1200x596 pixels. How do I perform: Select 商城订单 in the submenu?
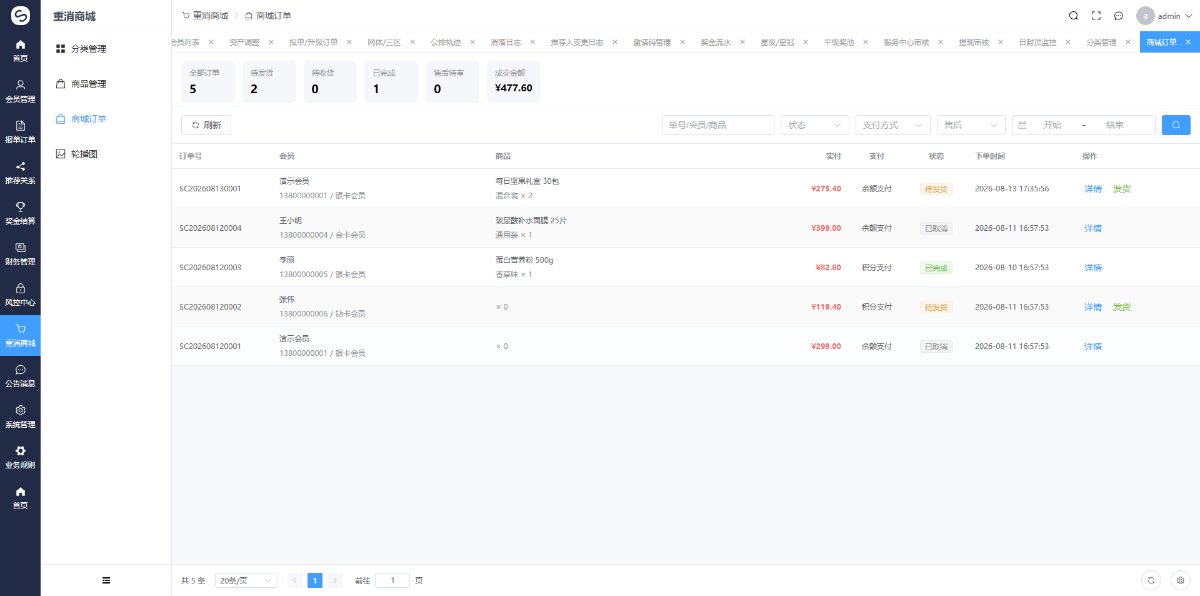point(106,119)
